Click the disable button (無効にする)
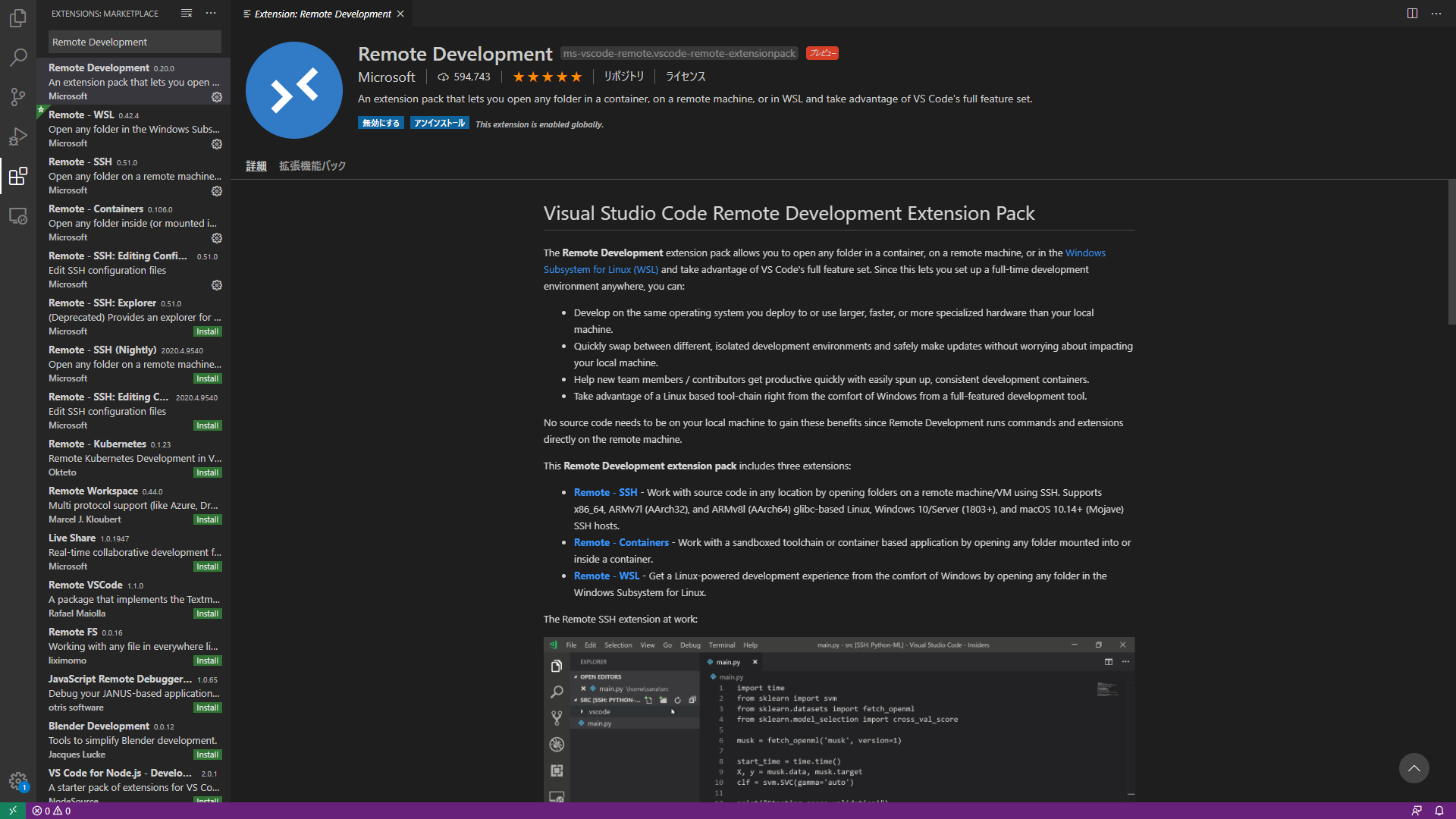 pyautogui.click(x=381, y=123)
